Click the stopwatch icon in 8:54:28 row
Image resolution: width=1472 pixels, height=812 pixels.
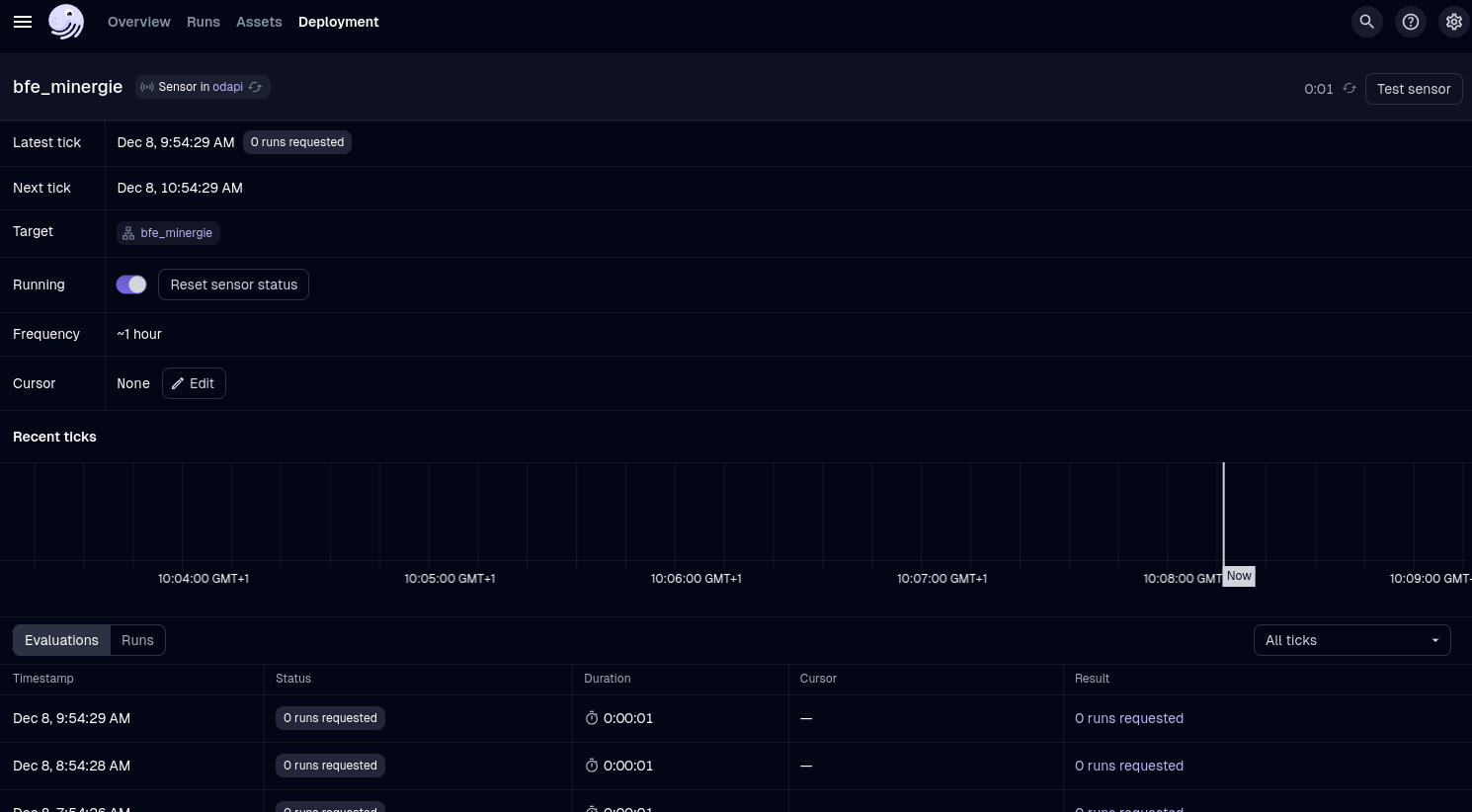592,766
